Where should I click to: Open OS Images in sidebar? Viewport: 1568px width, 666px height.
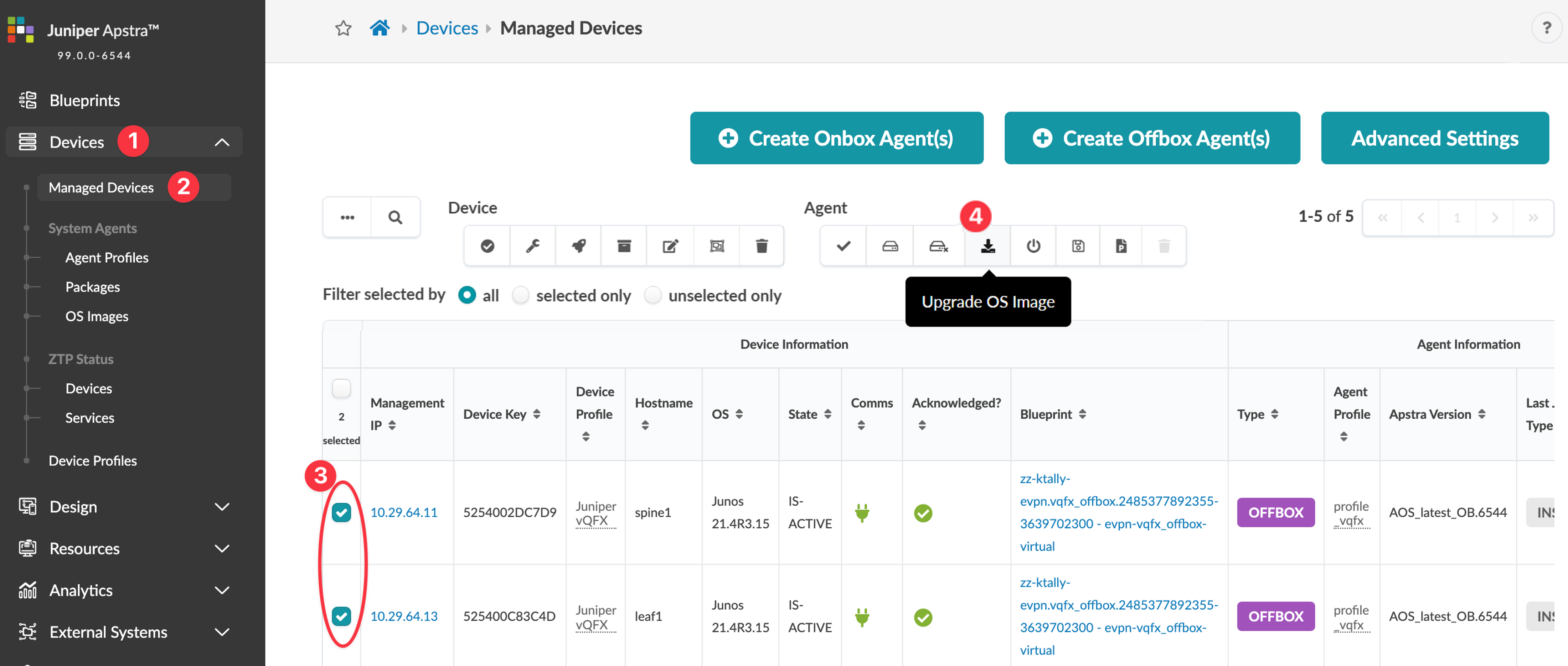point(97,316)
